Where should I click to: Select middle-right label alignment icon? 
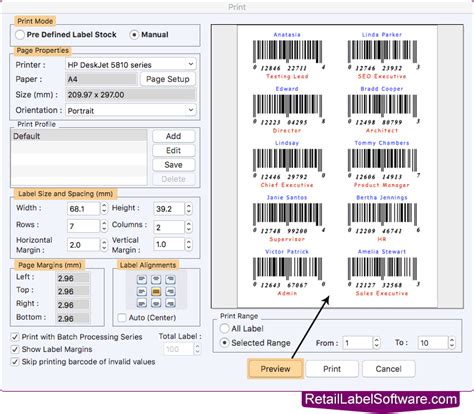[170, 292]
